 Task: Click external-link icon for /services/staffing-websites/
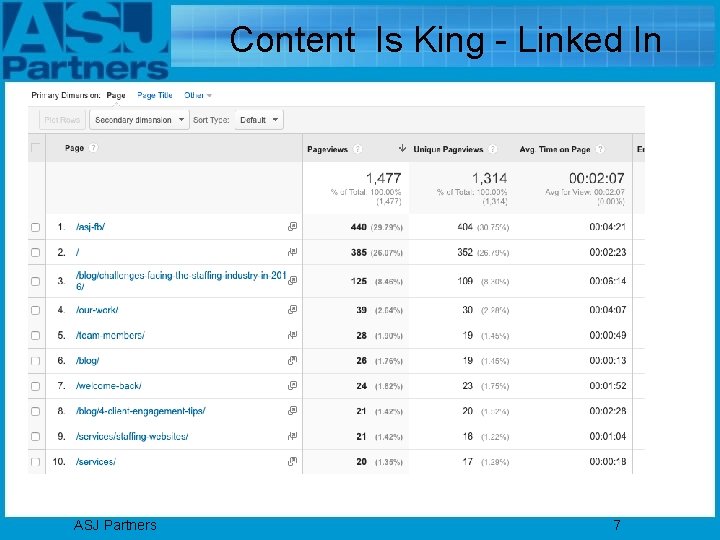pos(292,436)
